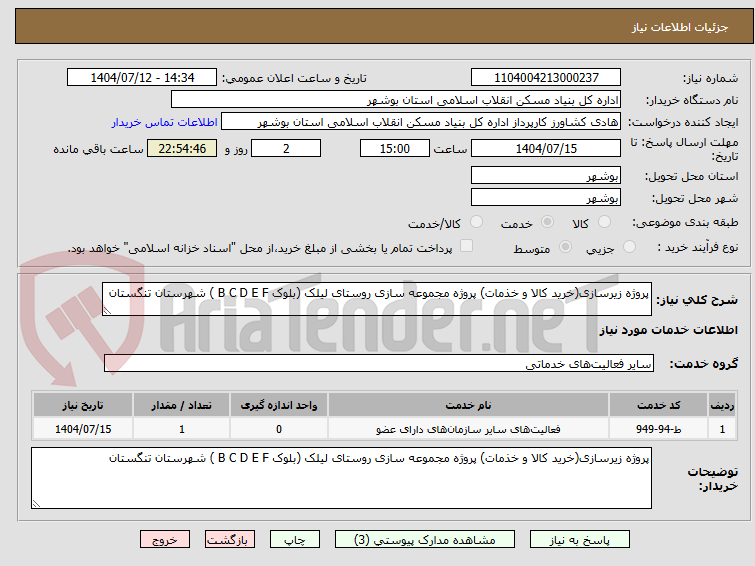Click the تعداد / مقدار column header

pyautogui.click(x=182, y=405)
